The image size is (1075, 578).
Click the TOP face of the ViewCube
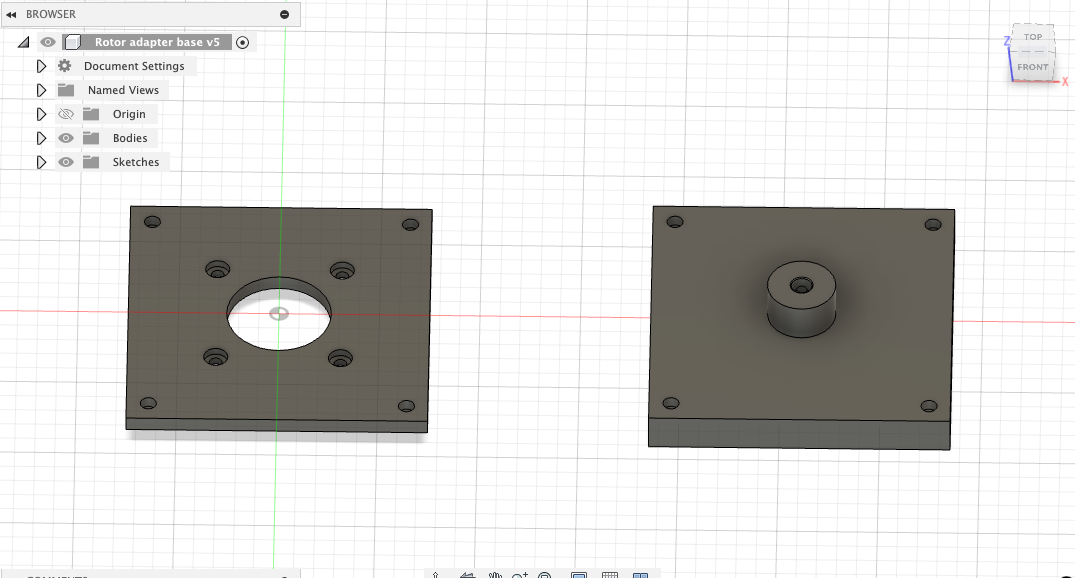tap(1032, 37)
